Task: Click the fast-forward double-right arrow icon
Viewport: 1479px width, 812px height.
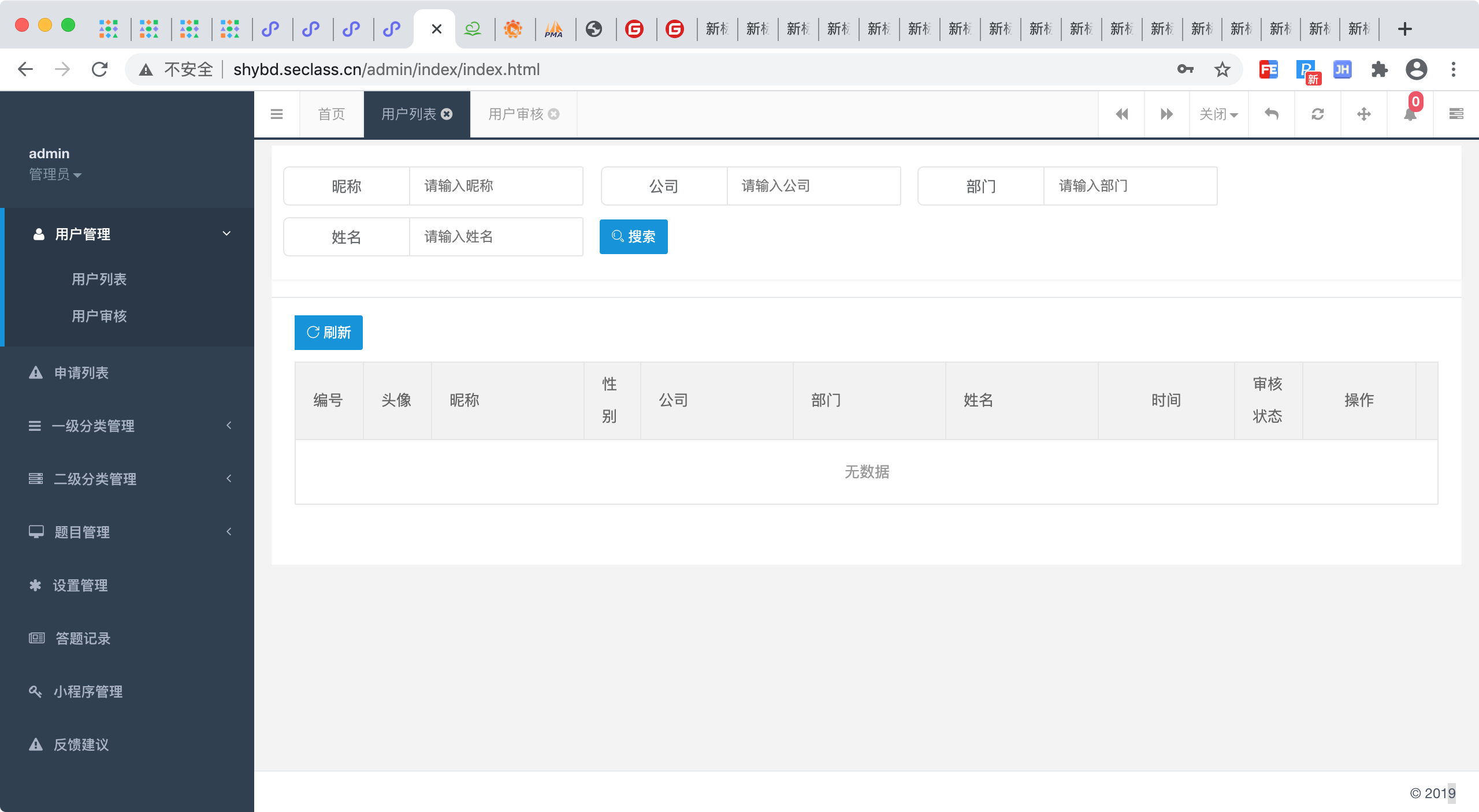Action: (1166, 114)
